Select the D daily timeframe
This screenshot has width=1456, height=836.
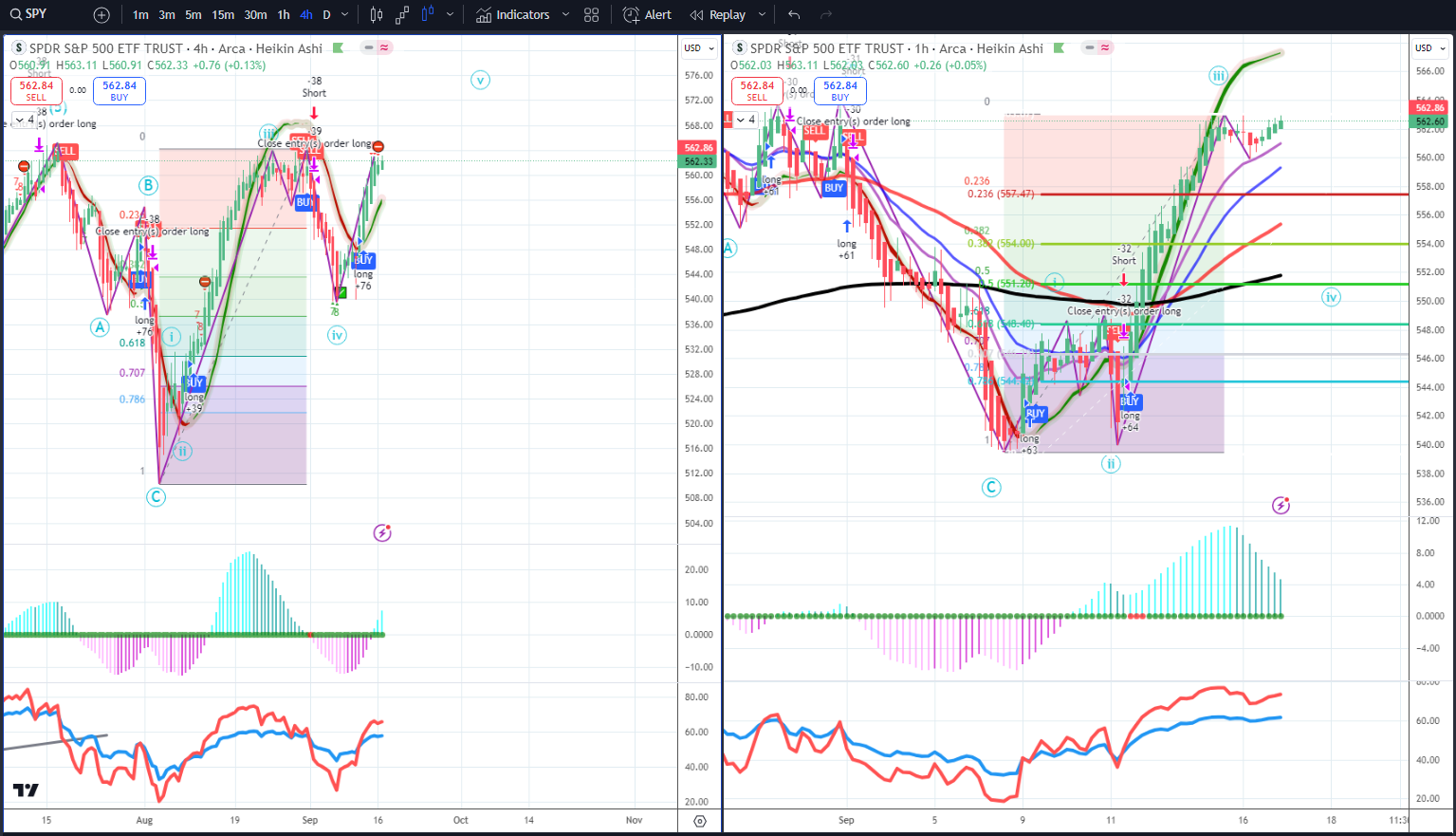(x=326, y=15)
